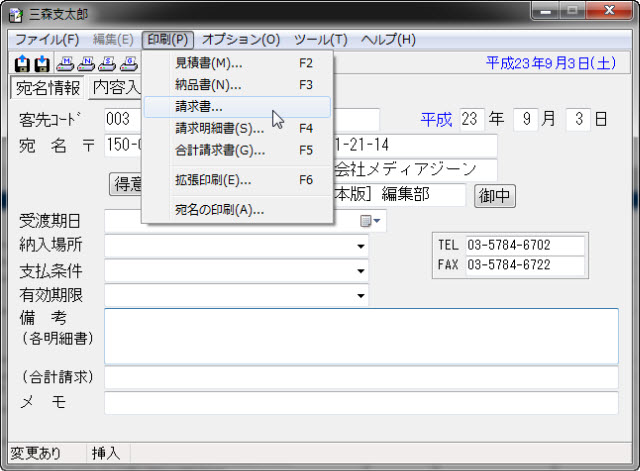Select 宛名の印刷(A) menu entry
This screenshot has height=471, width=640.
click(219, 210)
